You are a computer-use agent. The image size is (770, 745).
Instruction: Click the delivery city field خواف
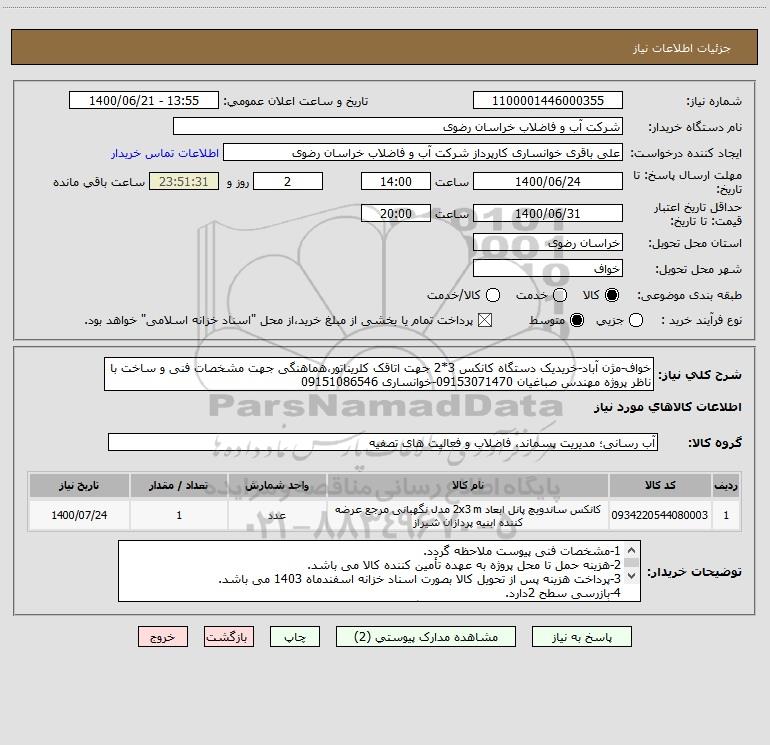(548, 269)
